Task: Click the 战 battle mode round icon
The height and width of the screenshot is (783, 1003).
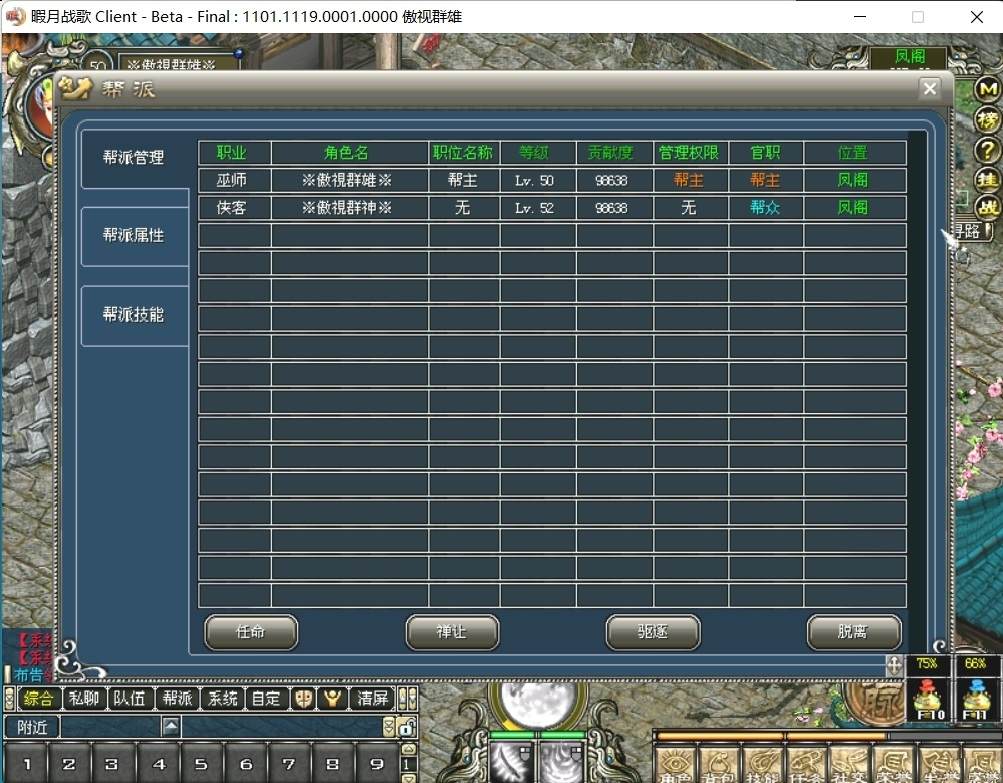Action: pyautogui.click(x=987, y=208)
